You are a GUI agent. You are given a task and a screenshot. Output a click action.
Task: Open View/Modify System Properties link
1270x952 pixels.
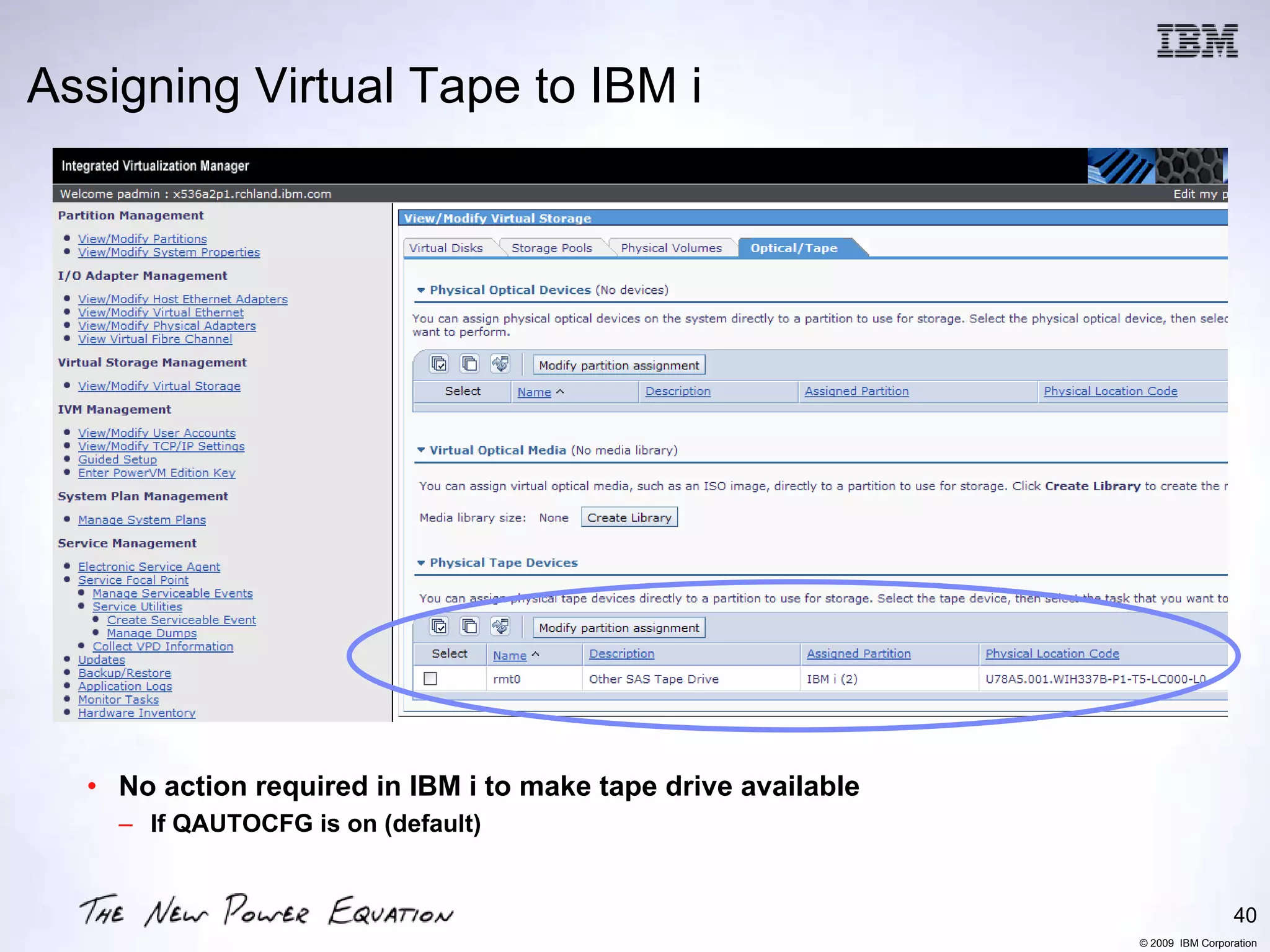pos(169,252)
